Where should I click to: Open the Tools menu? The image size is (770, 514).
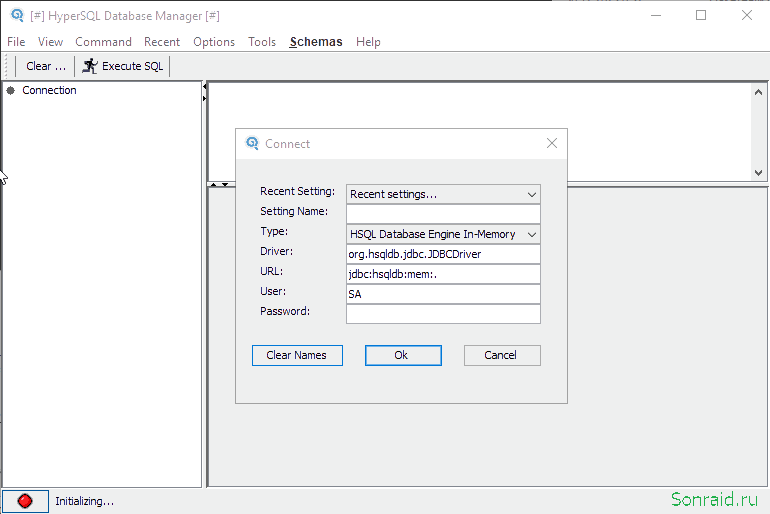point(262,42)
